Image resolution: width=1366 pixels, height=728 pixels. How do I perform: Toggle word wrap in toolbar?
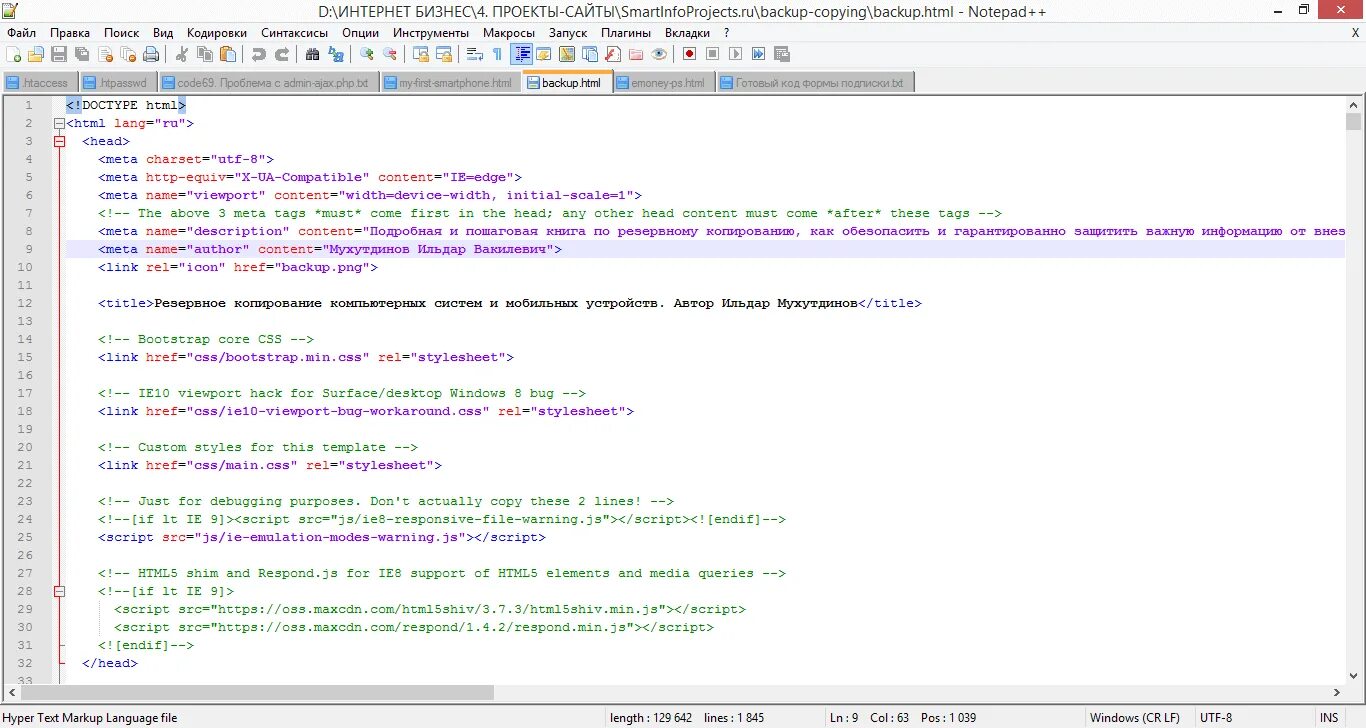pos(475,54)
